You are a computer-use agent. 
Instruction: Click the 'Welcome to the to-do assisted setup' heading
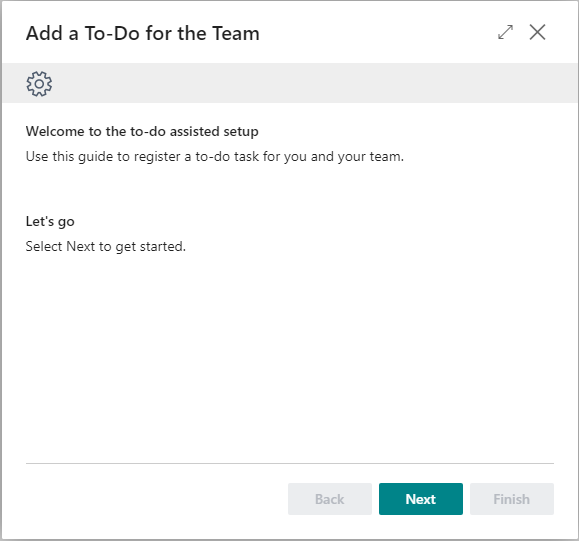(x=142, y=131)
